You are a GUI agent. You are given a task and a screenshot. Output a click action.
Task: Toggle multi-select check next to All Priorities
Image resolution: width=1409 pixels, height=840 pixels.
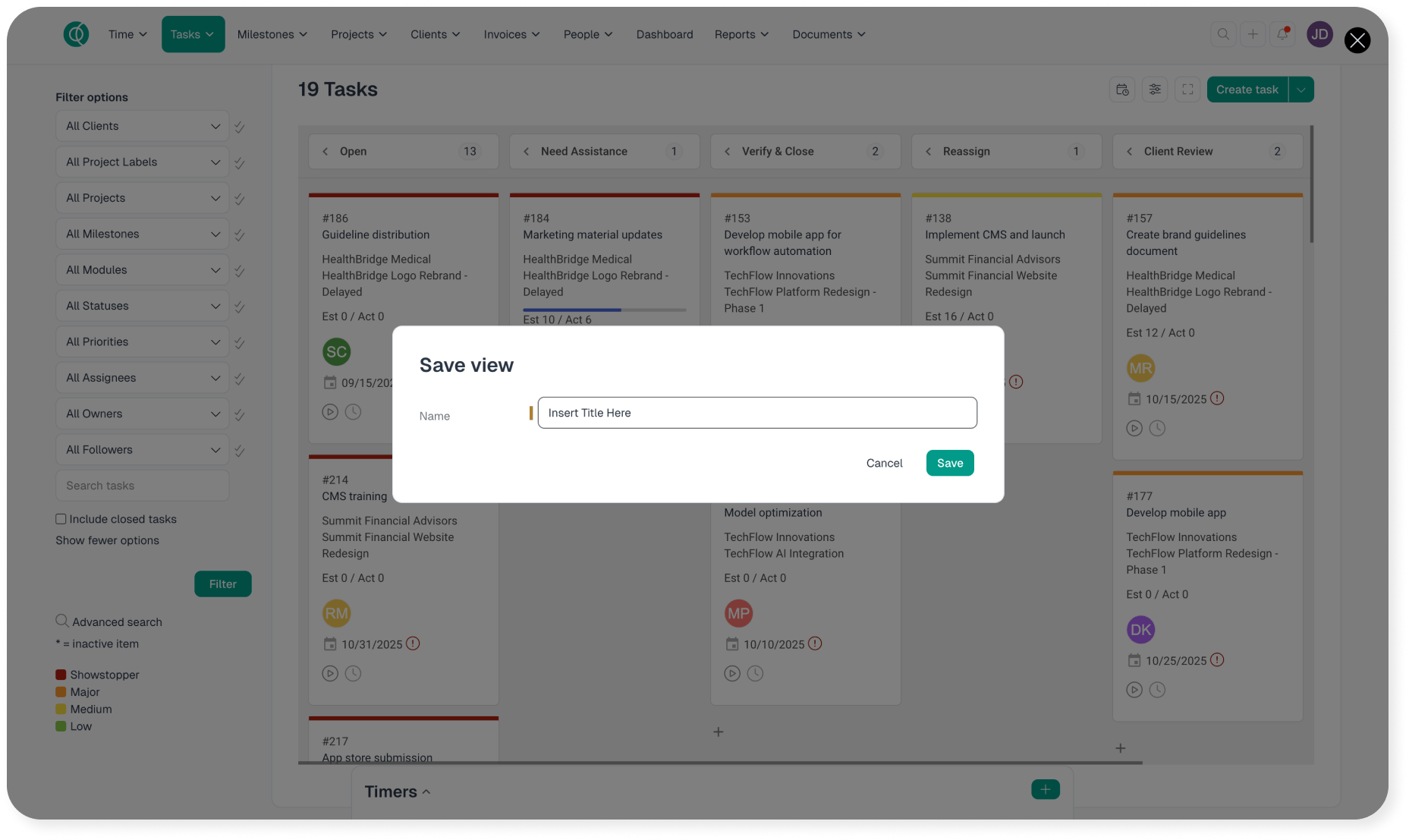click(x=240, y=343)
